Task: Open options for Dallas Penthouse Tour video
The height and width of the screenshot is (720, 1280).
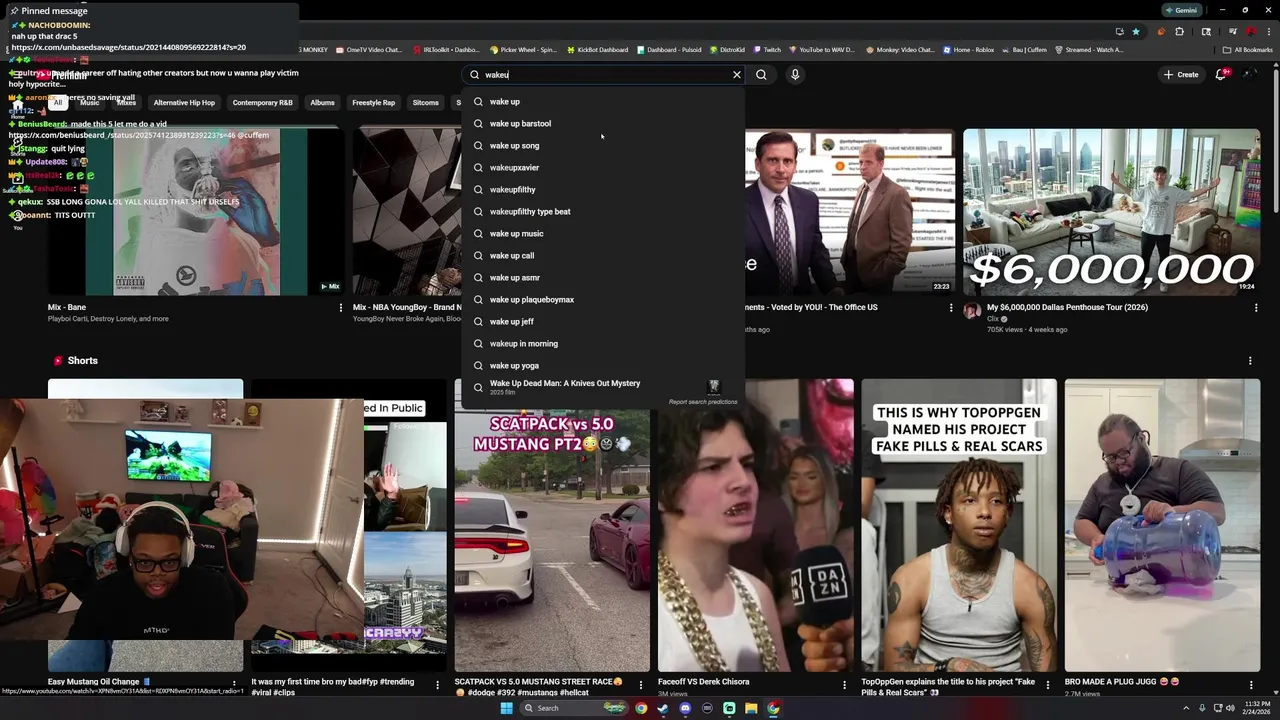Action: [1256, 308]
